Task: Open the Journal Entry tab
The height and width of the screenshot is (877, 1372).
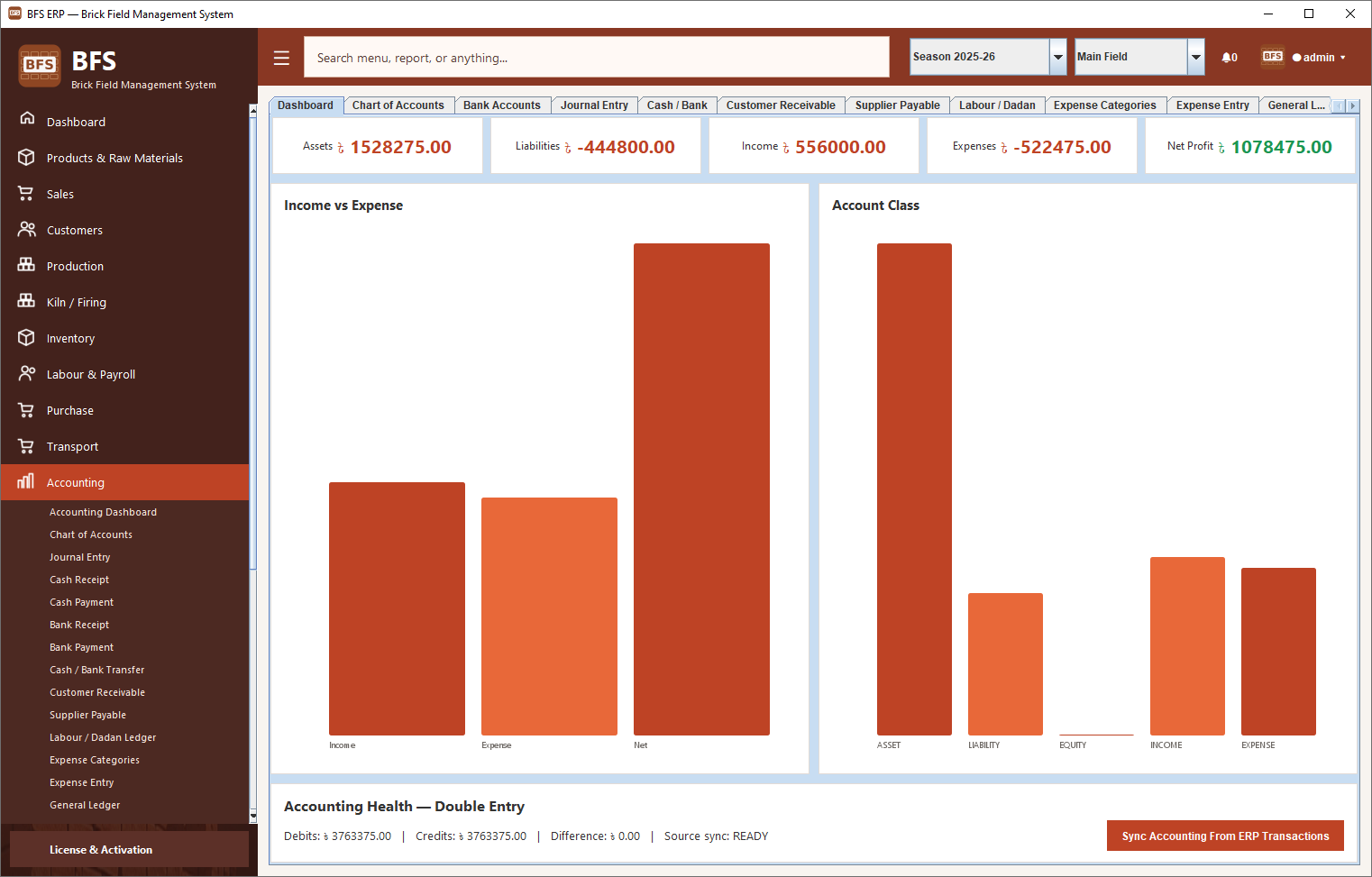Action: click(x=594, y=105)
